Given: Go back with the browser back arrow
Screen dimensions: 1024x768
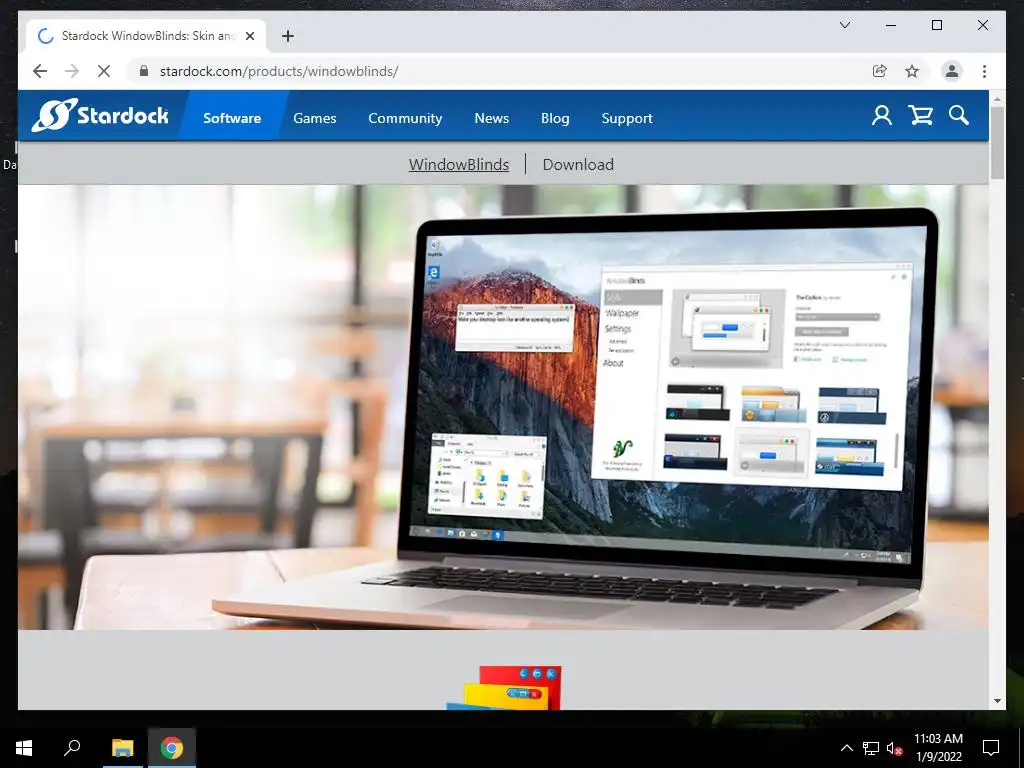Looking at the screenshot, I should coord(40,71).
